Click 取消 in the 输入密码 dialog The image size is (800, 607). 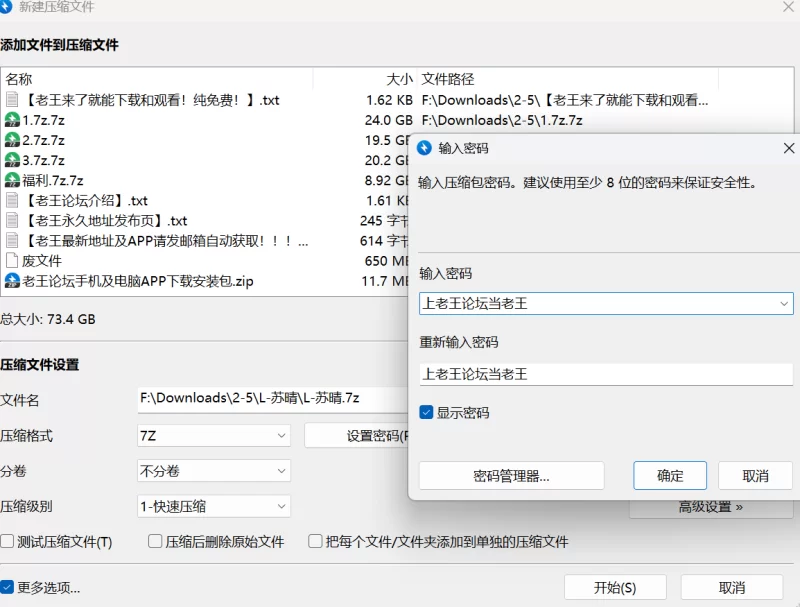(755, 475)
